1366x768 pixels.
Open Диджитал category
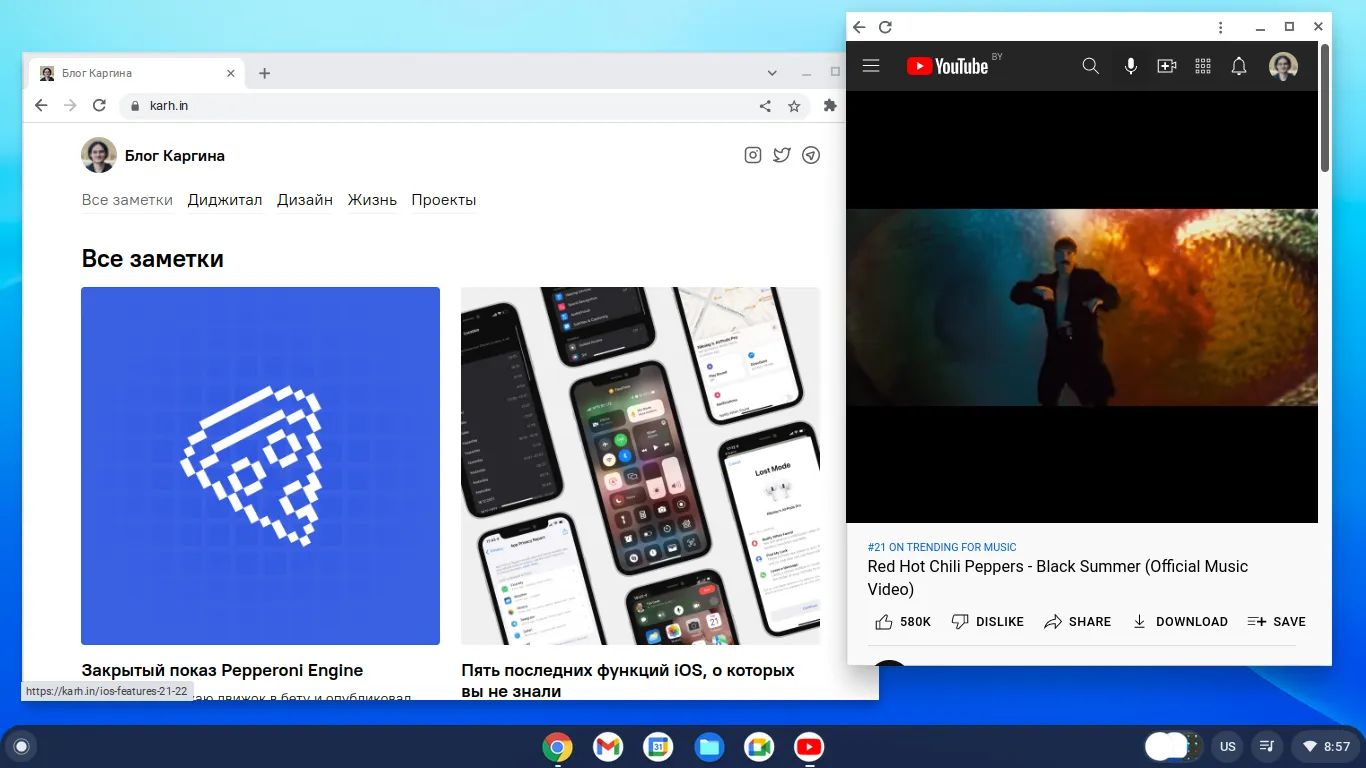225,200
